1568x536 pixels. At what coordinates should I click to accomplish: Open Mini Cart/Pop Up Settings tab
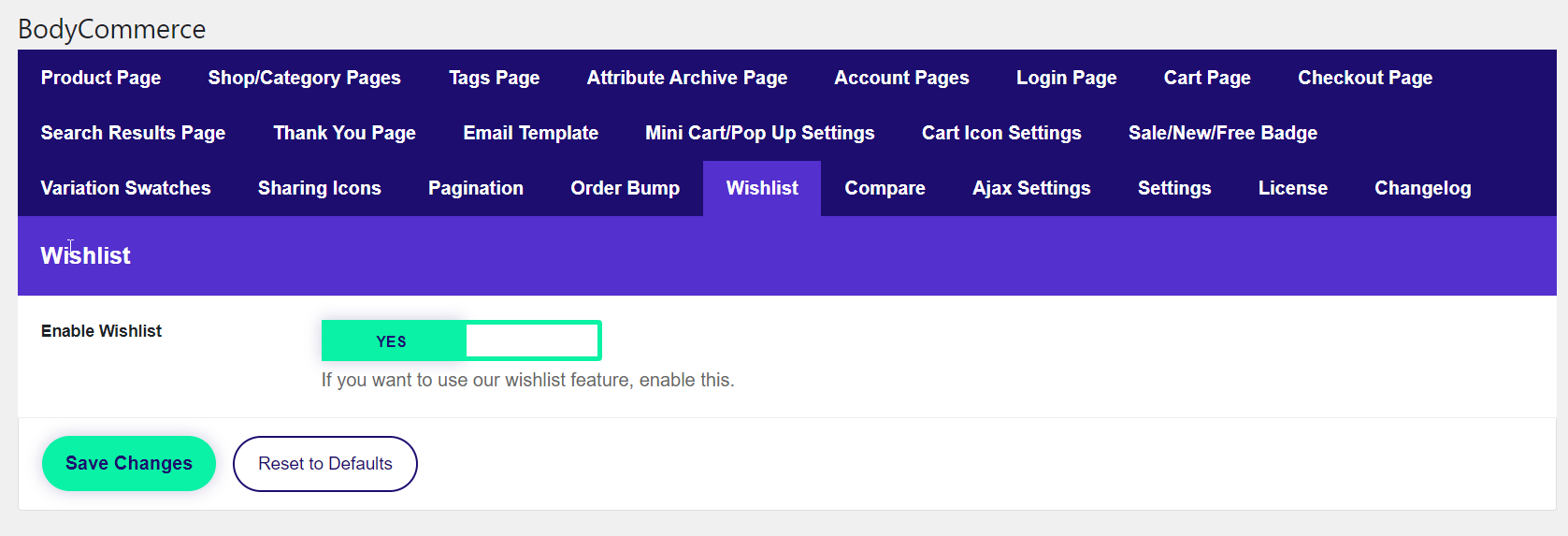759,133
